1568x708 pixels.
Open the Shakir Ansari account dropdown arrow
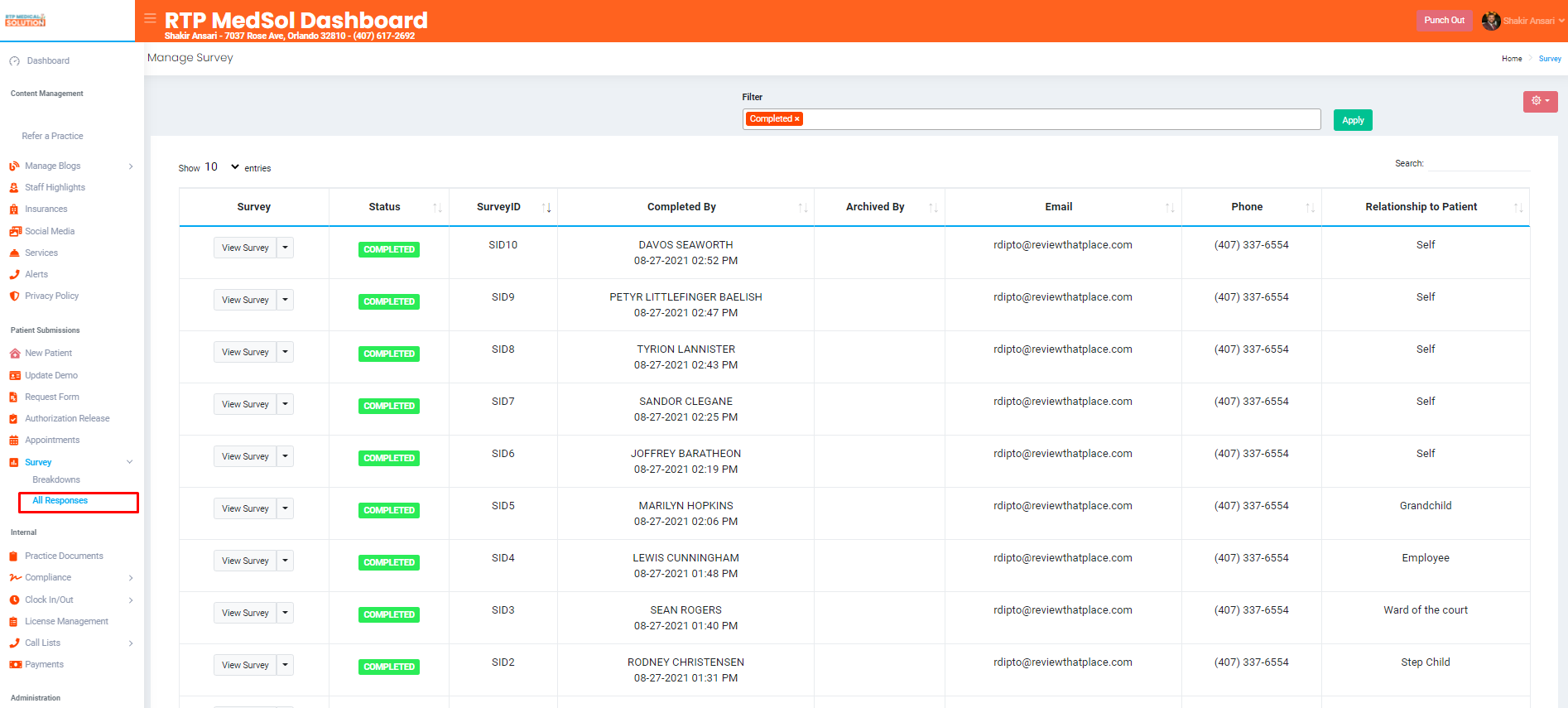coord(1561,21)
